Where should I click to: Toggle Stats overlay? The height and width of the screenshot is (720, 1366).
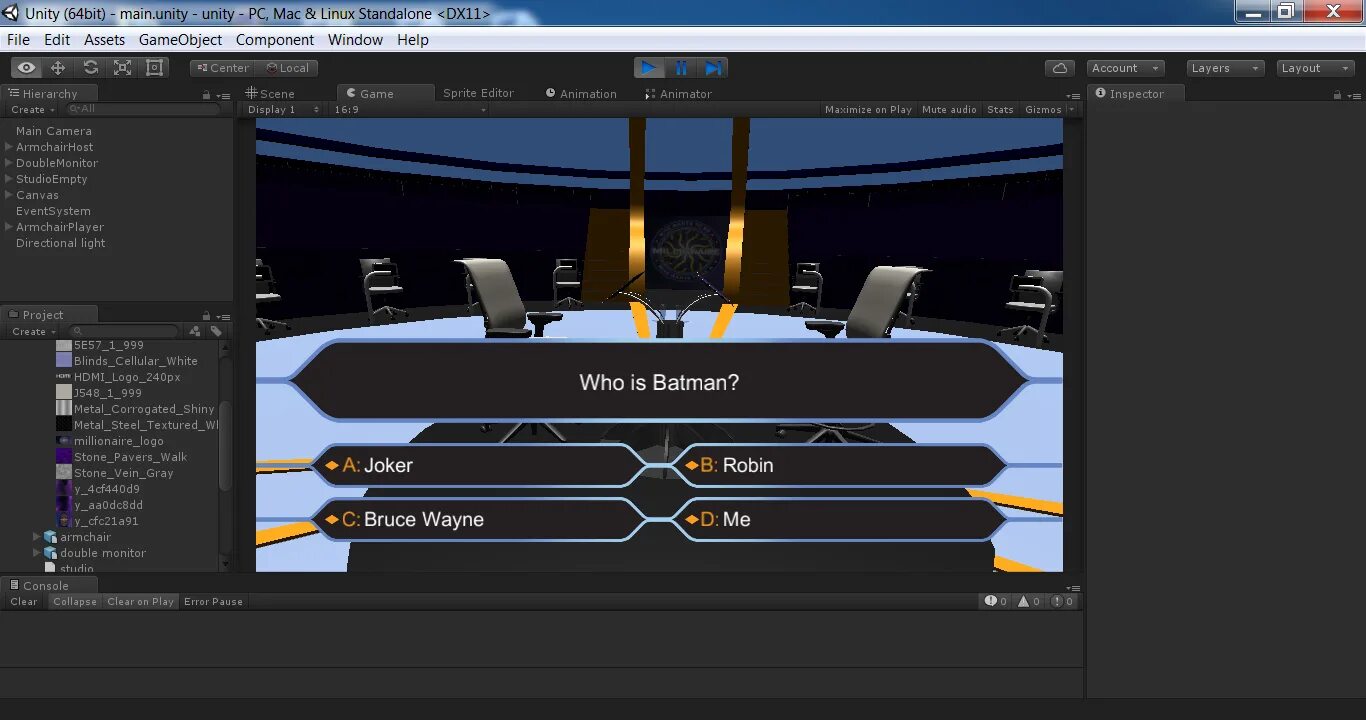pos(1000,110)
